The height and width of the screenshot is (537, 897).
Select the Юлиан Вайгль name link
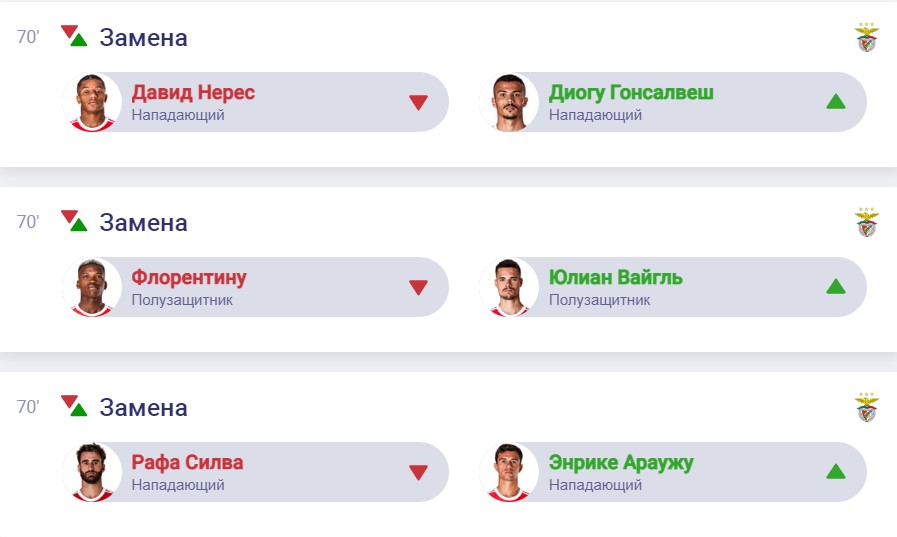click(615, 278)
